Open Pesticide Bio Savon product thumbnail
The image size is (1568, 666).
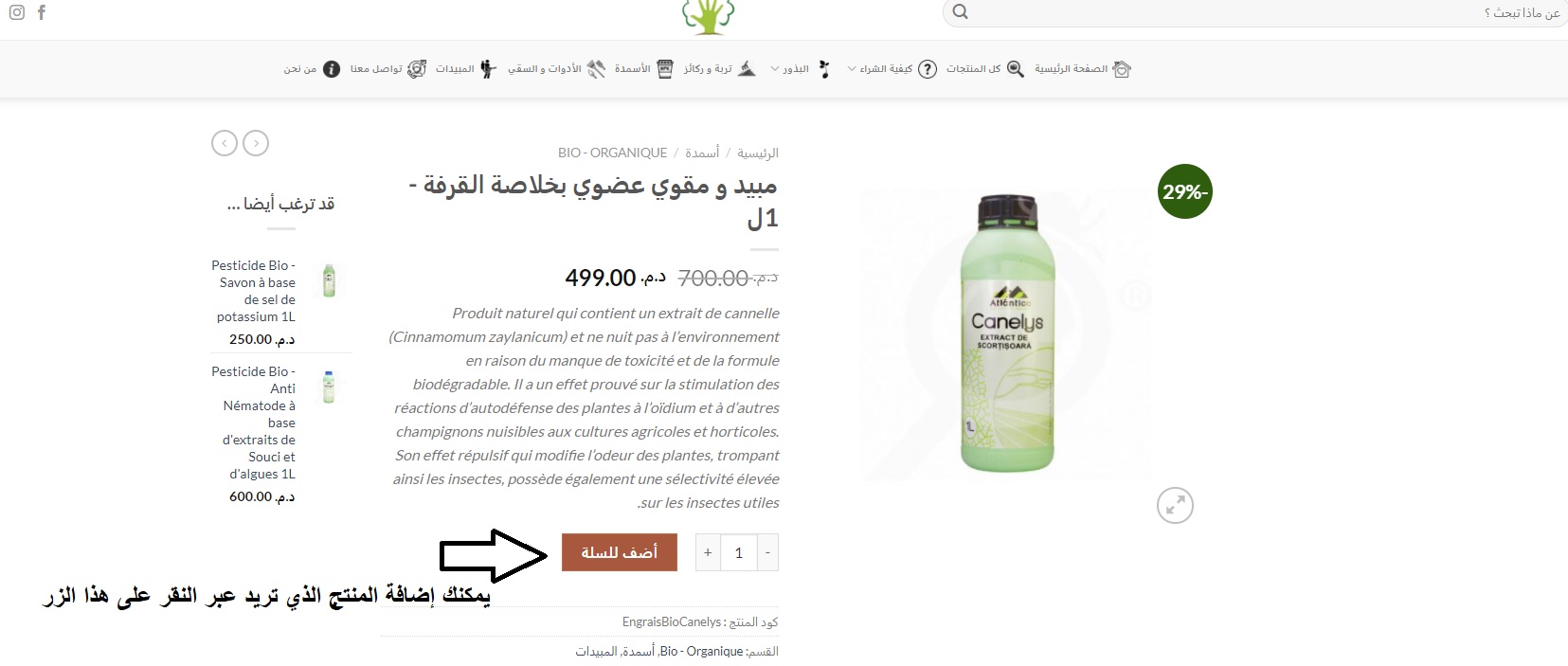coord(329,280)
